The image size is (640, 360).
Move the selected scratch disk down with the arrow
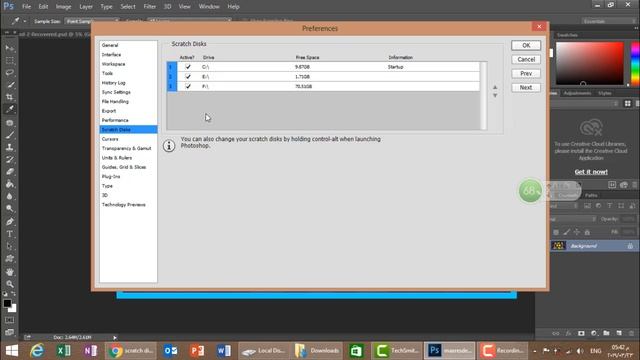(x=495, y=96)
